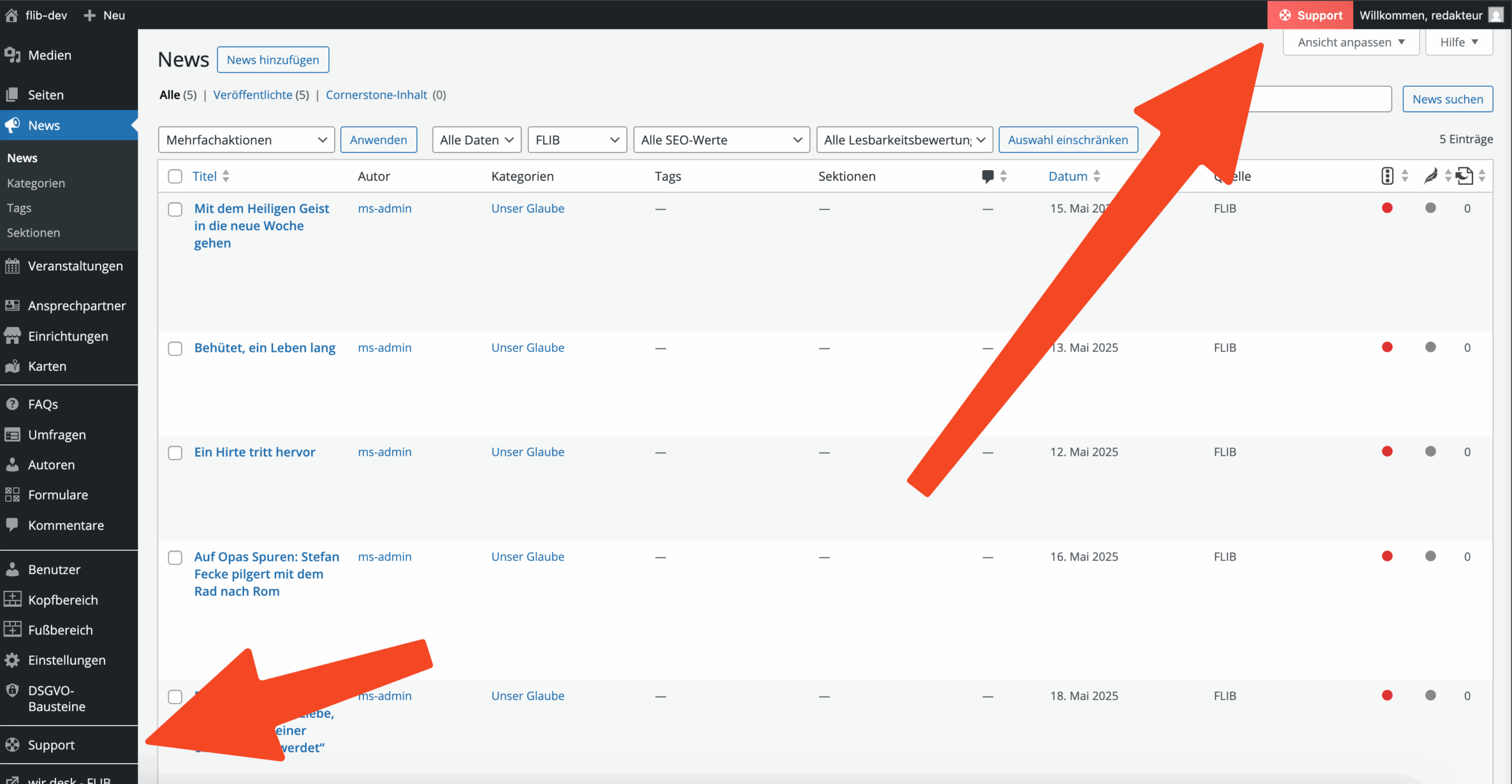Click the Medien sidebar icon
Image resolution: width=1512 pixels, height=784 pixels.
pyautogui.click(x=12, y=55)
